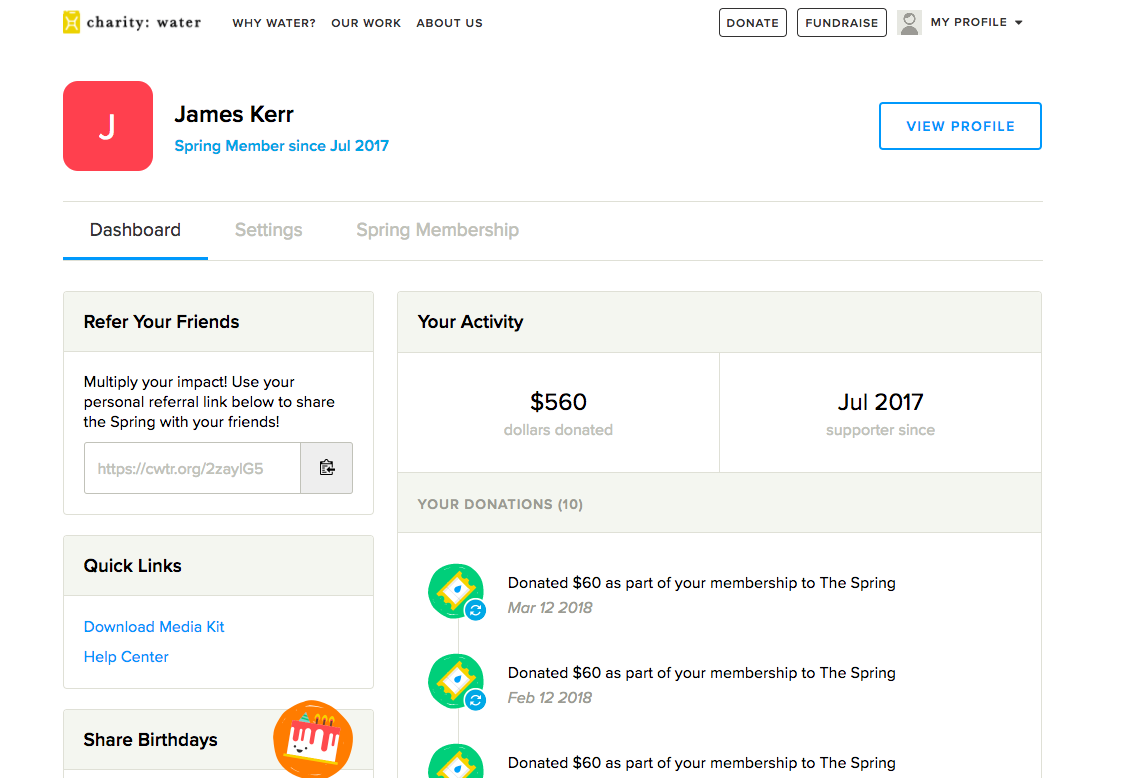Image resolution: width=1138 pixels, height=778 pixels.
Task: Click the red J profile avatar
Action: (108, 126)
